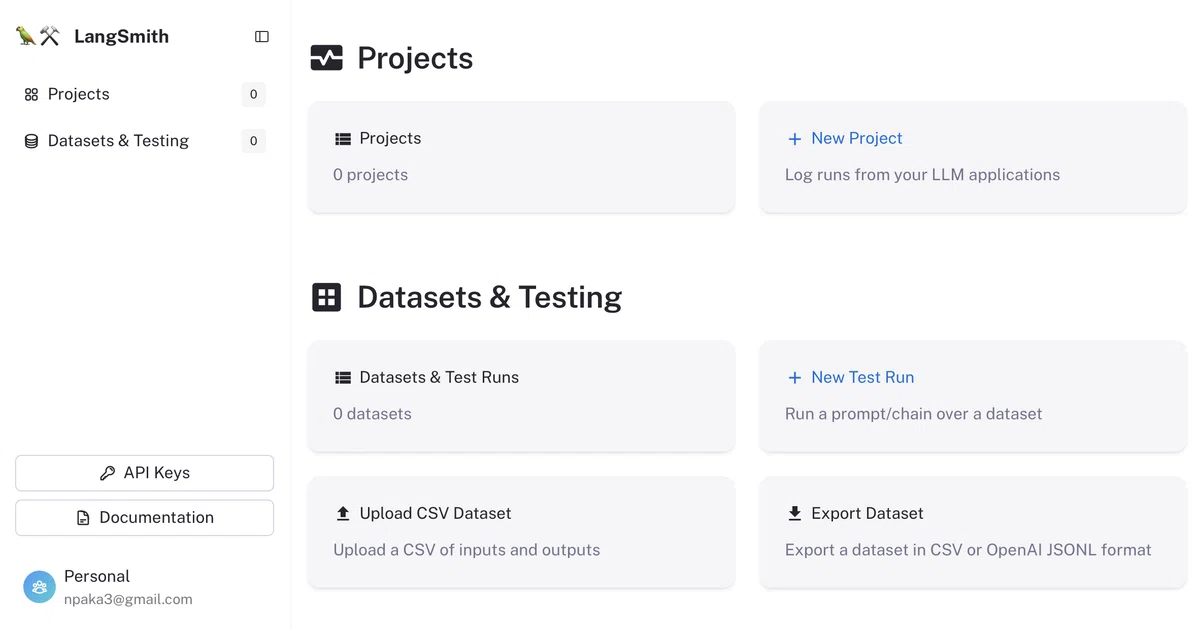Click the Projects count badge in sidebar
The height and width of the screenshot is (630, 1200).
pyautogui.click(x=253, y=94)
